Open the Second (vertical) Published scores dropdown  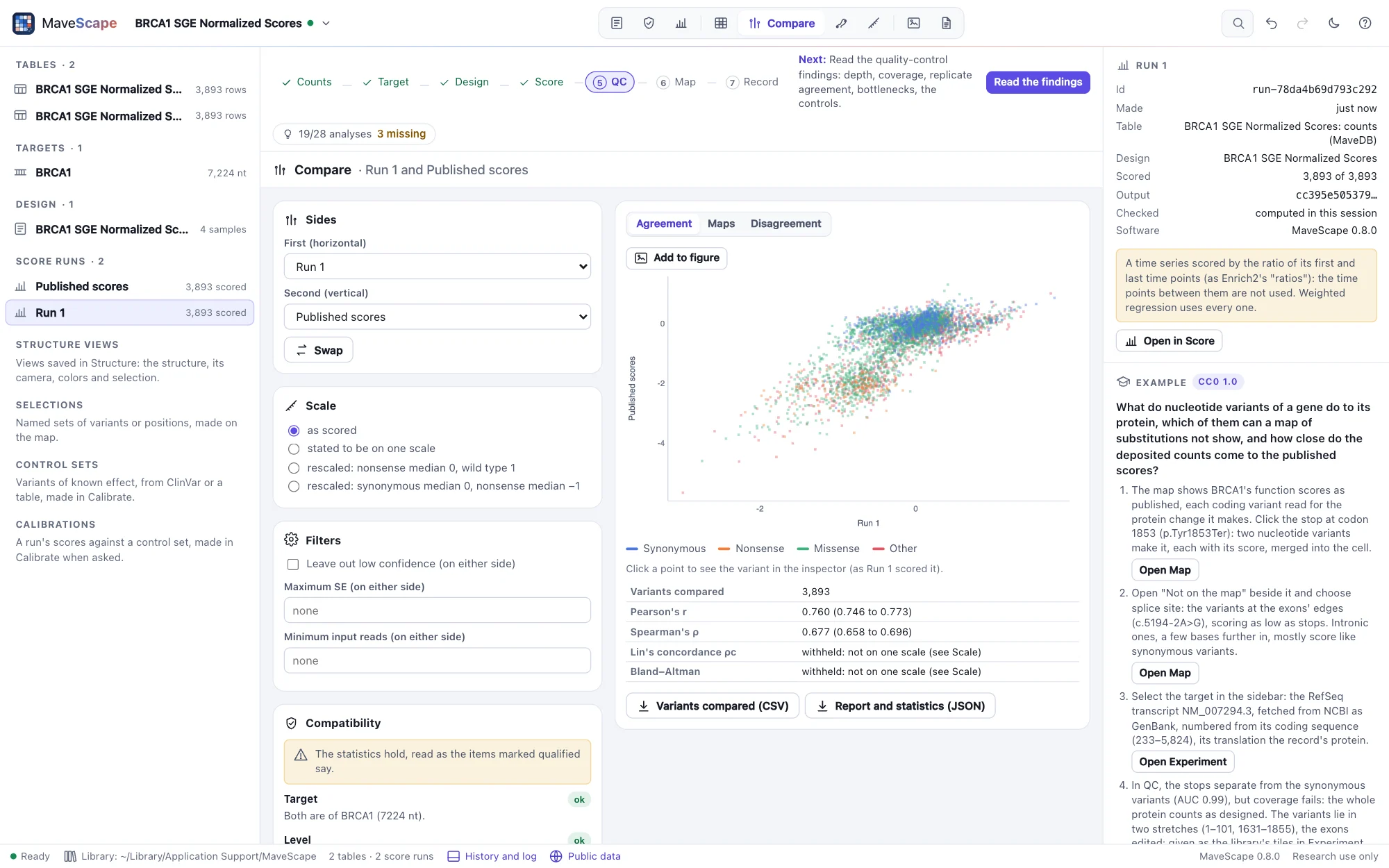coord(438,317)
